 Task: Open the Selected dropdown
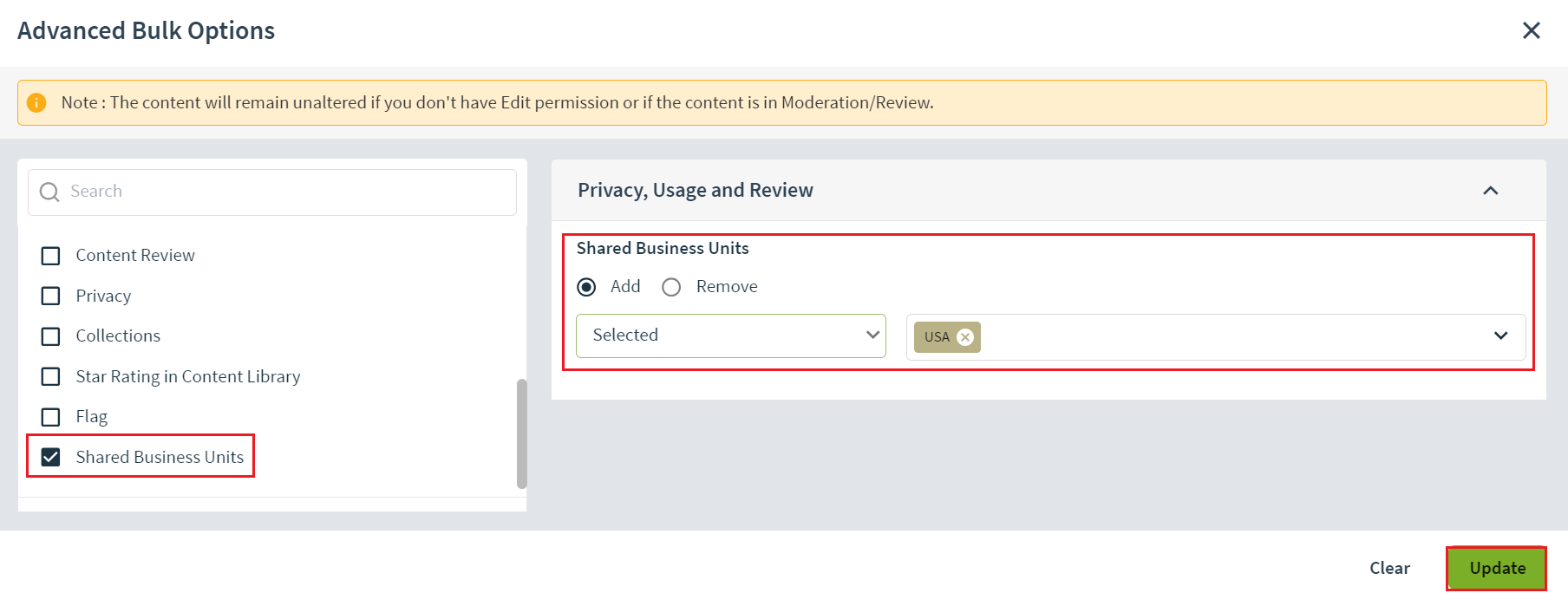point(731,336)
